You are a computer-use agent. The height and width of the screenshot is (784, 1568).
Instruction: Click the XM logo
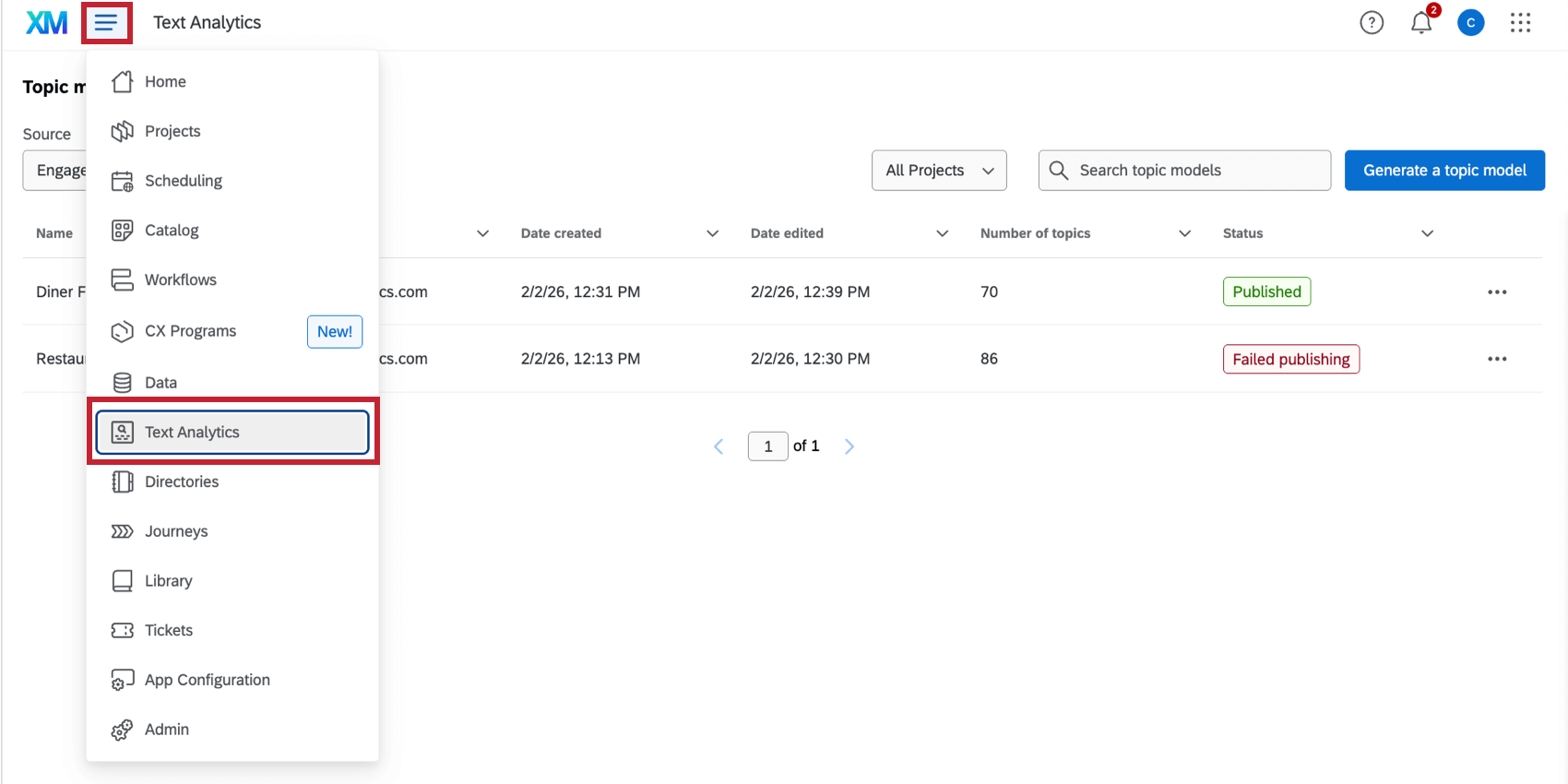click(x=46, y=23)
